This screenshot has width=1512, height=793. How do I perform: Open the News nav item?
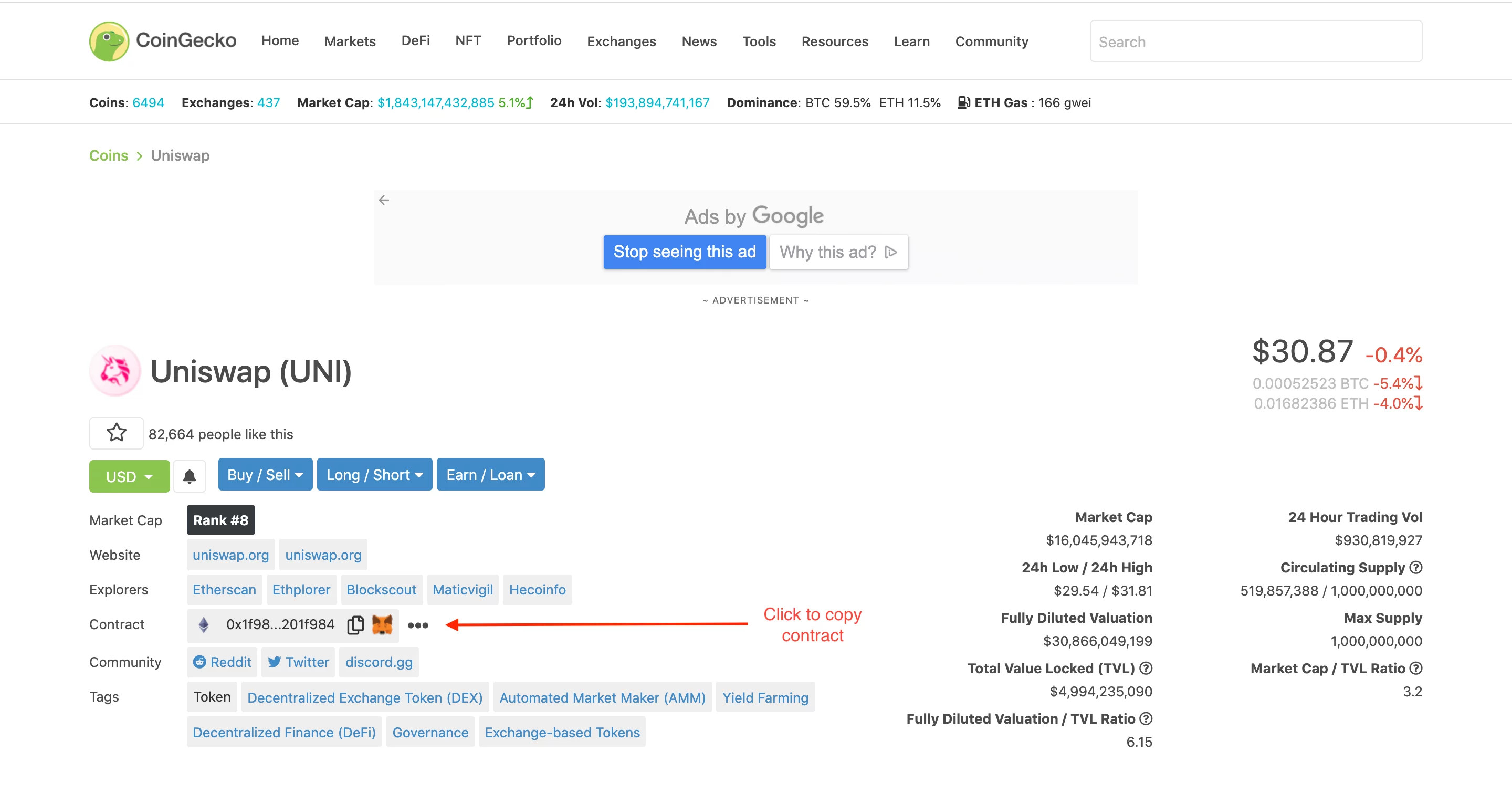click(x=699, y=41)
